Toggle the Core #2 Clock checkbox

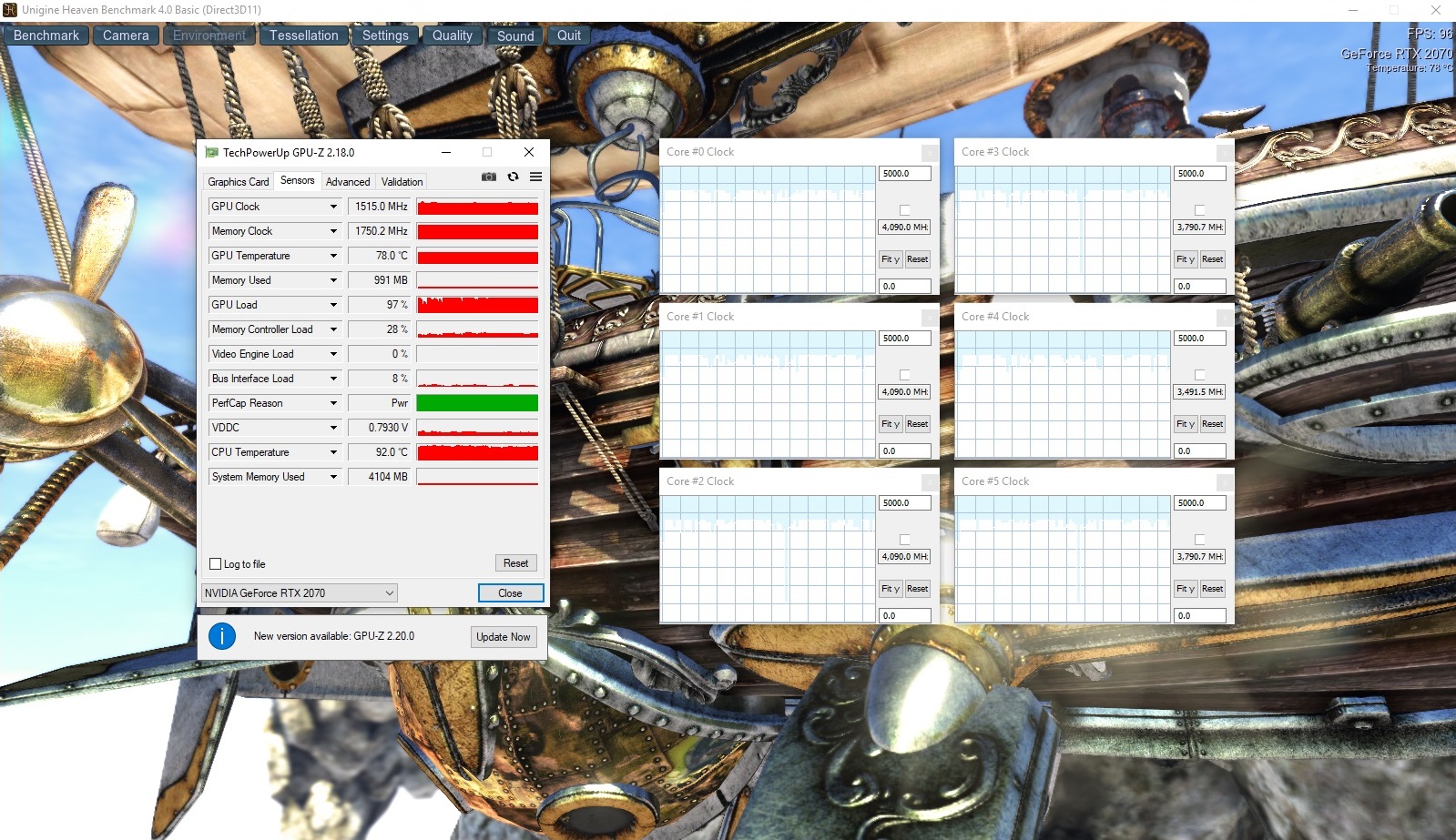click(905, 540)
